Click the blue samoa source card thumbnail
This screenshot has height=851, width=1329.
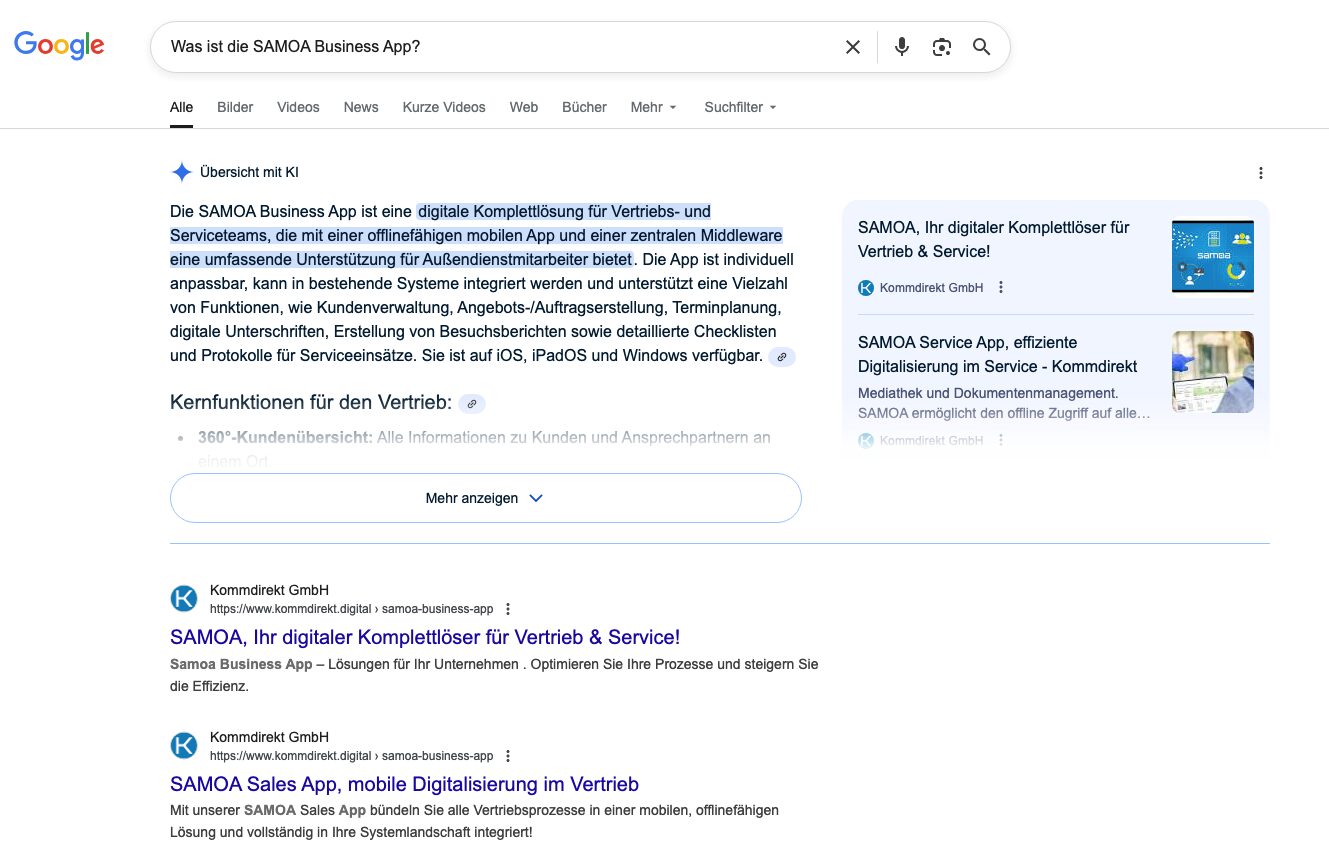(1212, 257)
